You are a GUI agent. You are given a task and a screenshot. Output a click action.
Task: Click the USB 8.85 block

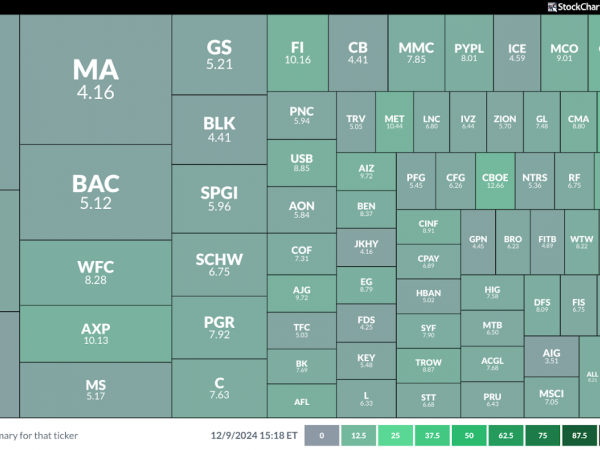[x=302, y=163]
